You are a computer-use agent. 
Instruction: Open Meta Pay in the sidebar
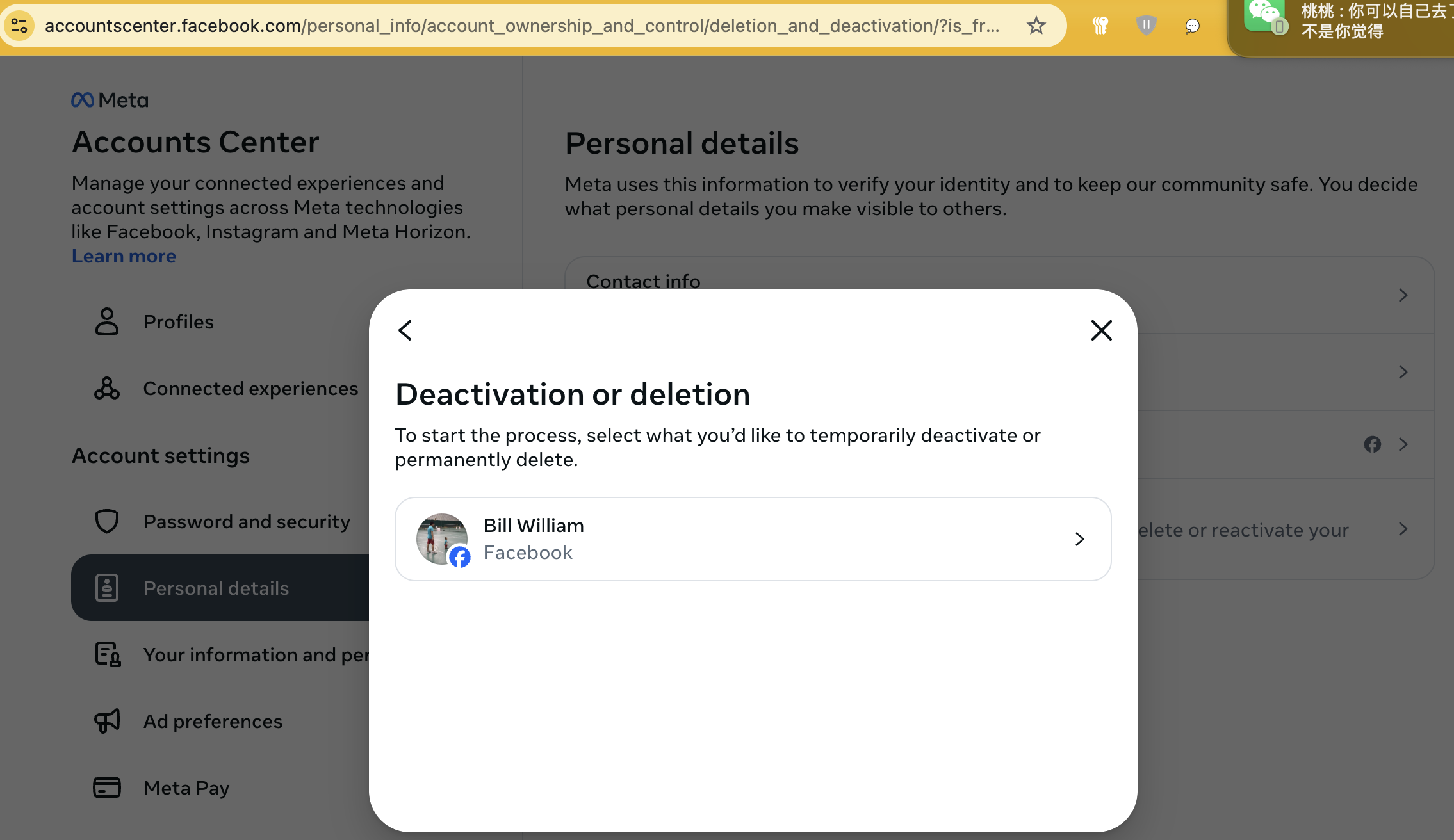(220, 788)
